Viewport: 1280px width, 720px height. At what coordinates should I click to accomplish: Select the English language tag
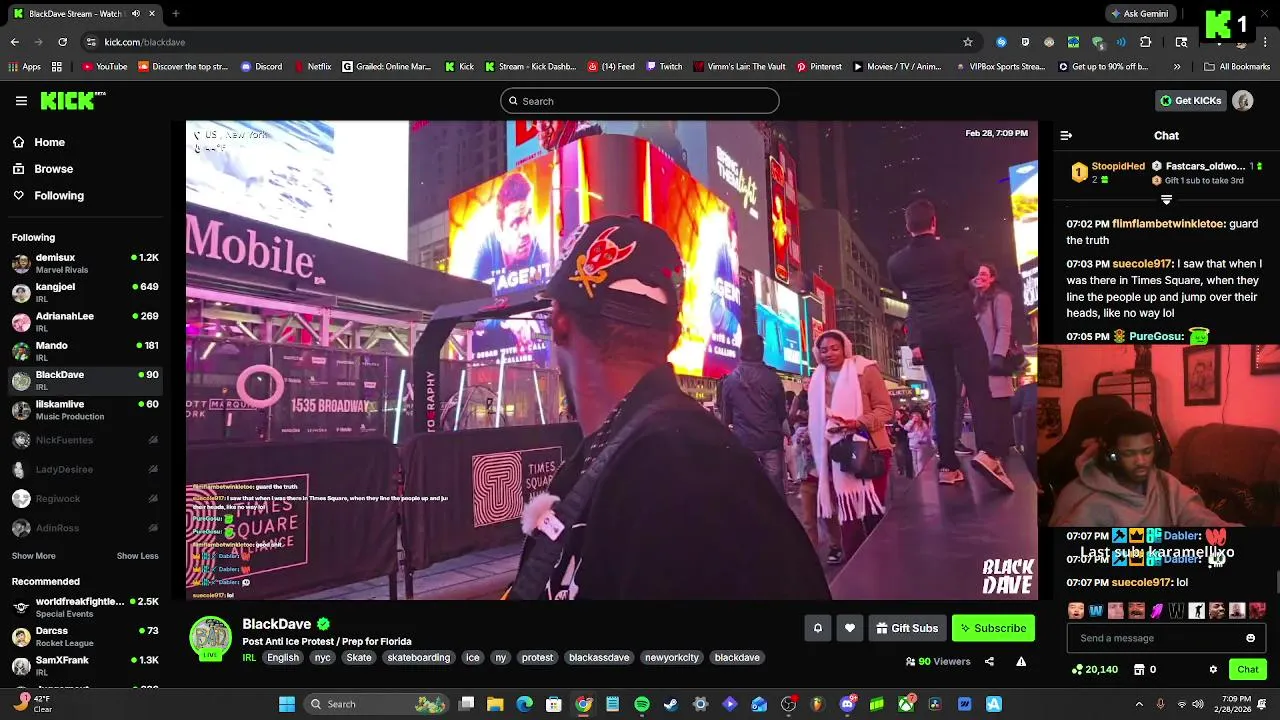coord(283,657)
